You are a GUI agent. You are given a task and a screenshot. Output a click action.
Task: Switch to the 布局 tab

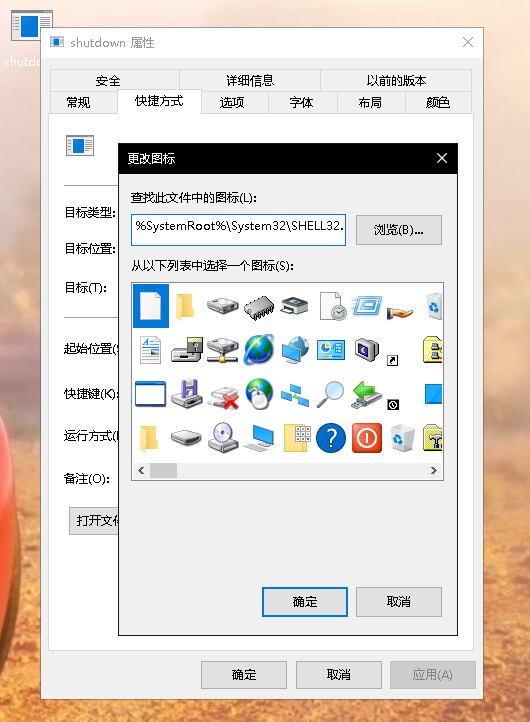point(371,102)
